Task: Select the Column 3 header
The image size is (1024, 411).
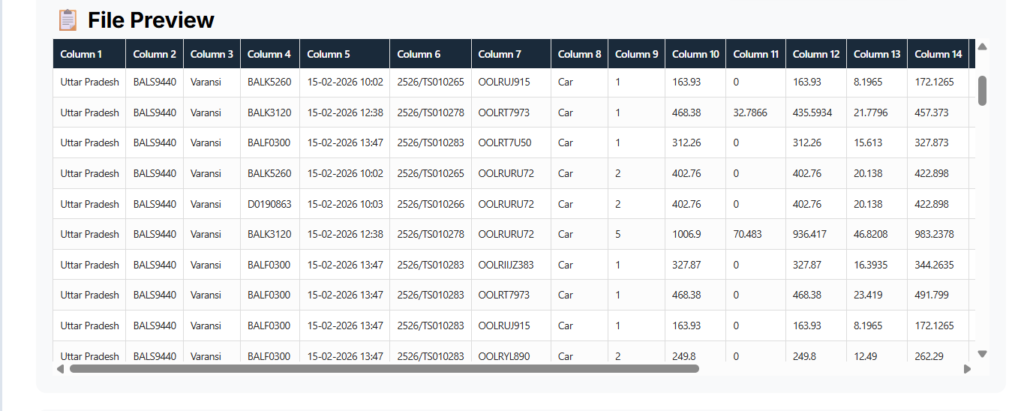Action: [x=212, y=54]
